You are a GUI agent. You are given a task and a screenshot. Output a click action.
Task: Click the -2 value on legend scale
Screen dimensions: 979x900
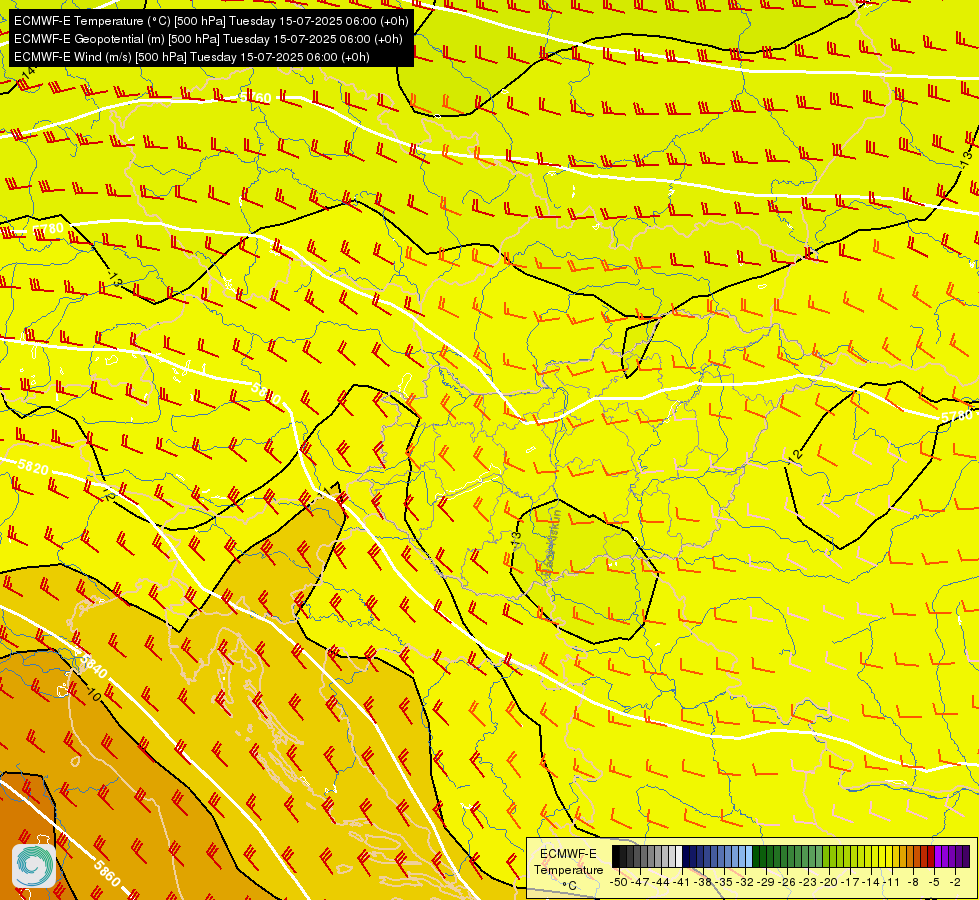(x=955, y=882)
